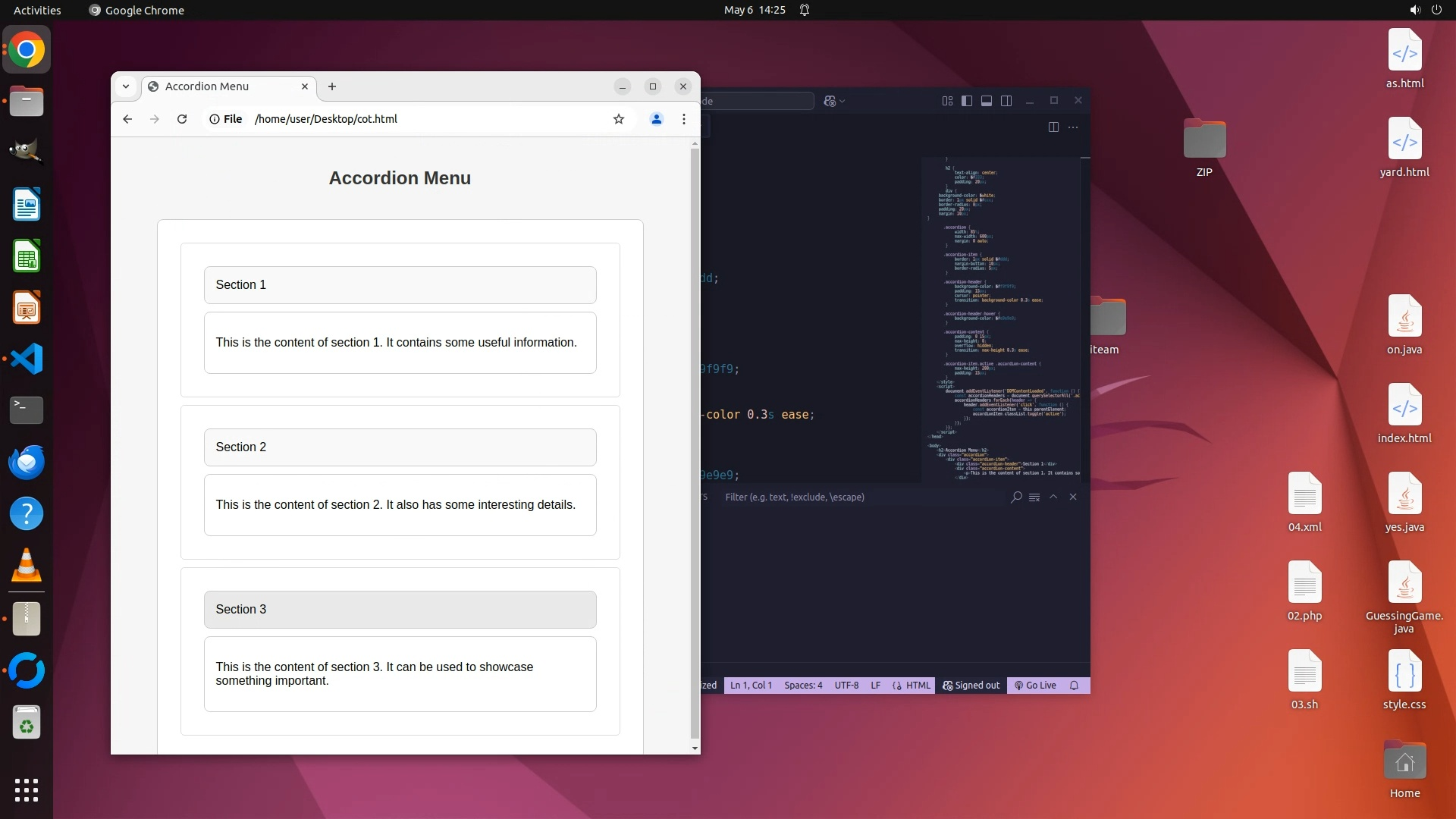Open the Chrome profile avatar icon
The width and height of the screenshot is (1456, 819).
pos(657,119)
